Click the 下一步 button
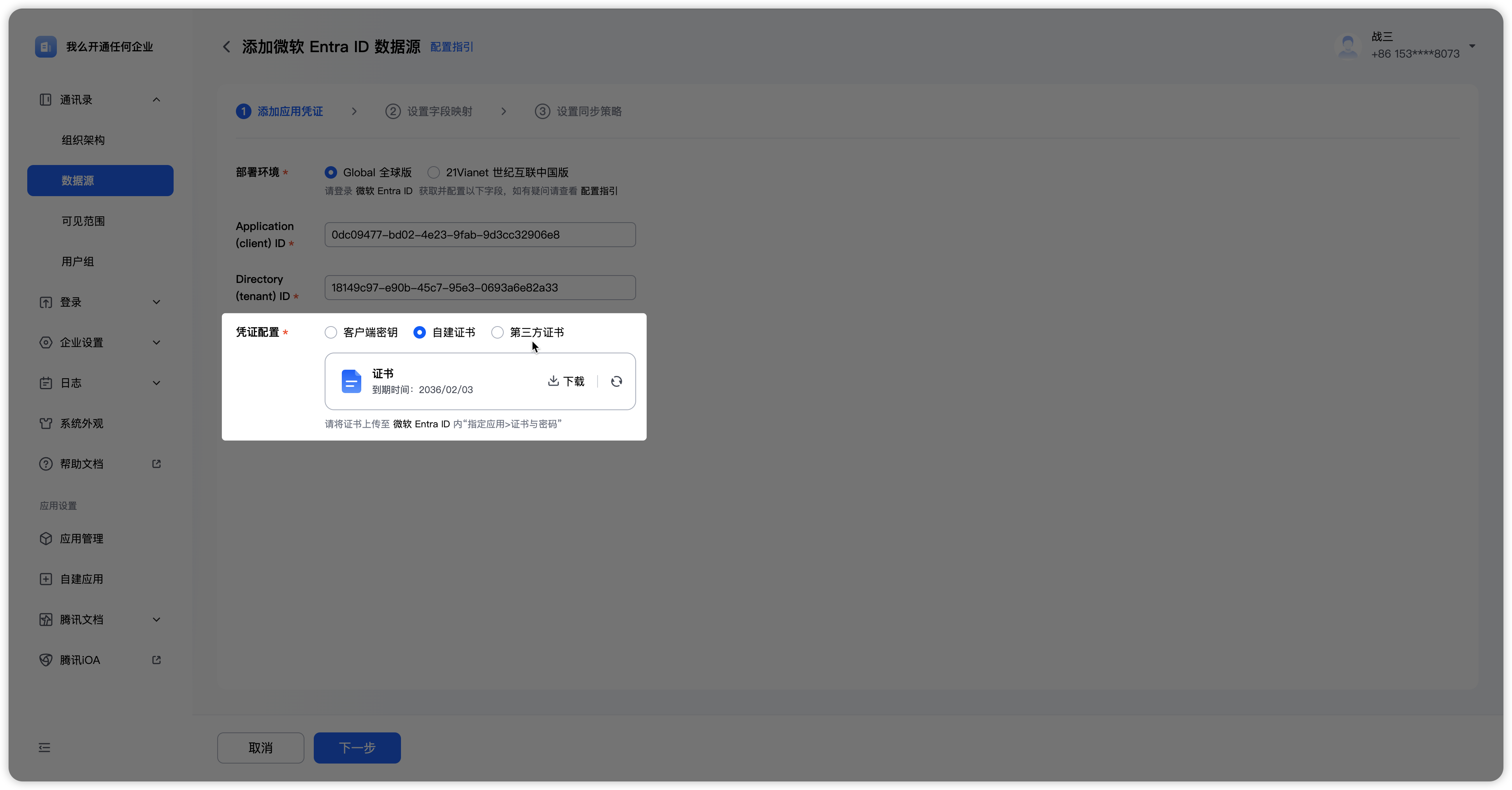This screenshot has width=1512, height=790. coord(357,747)
